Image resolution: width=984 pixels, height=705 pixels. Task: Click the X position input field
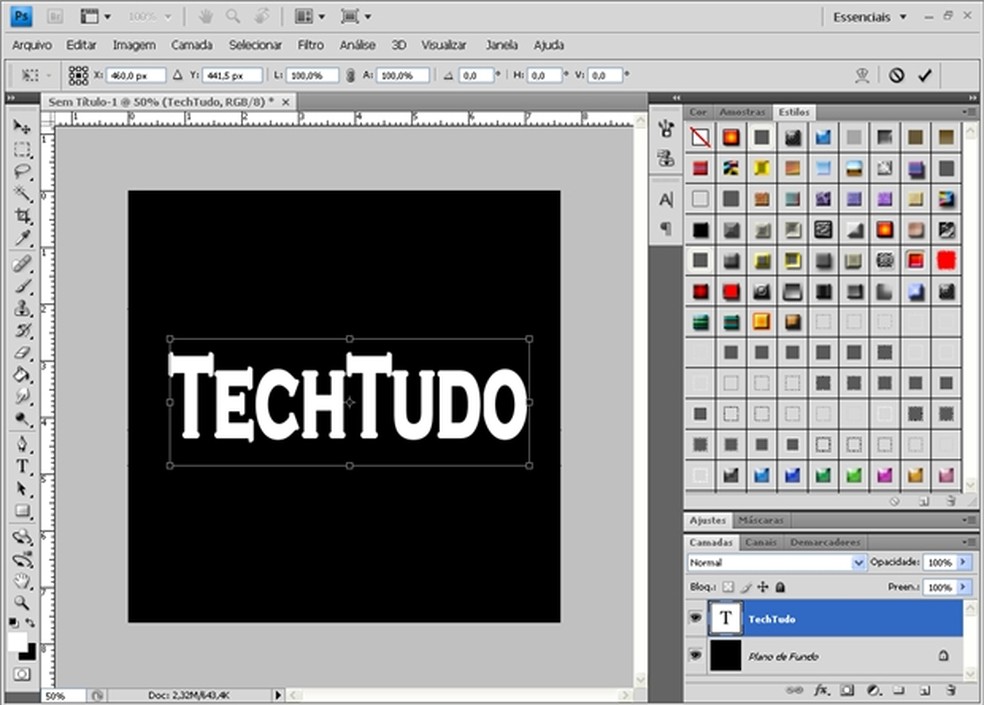136,75
